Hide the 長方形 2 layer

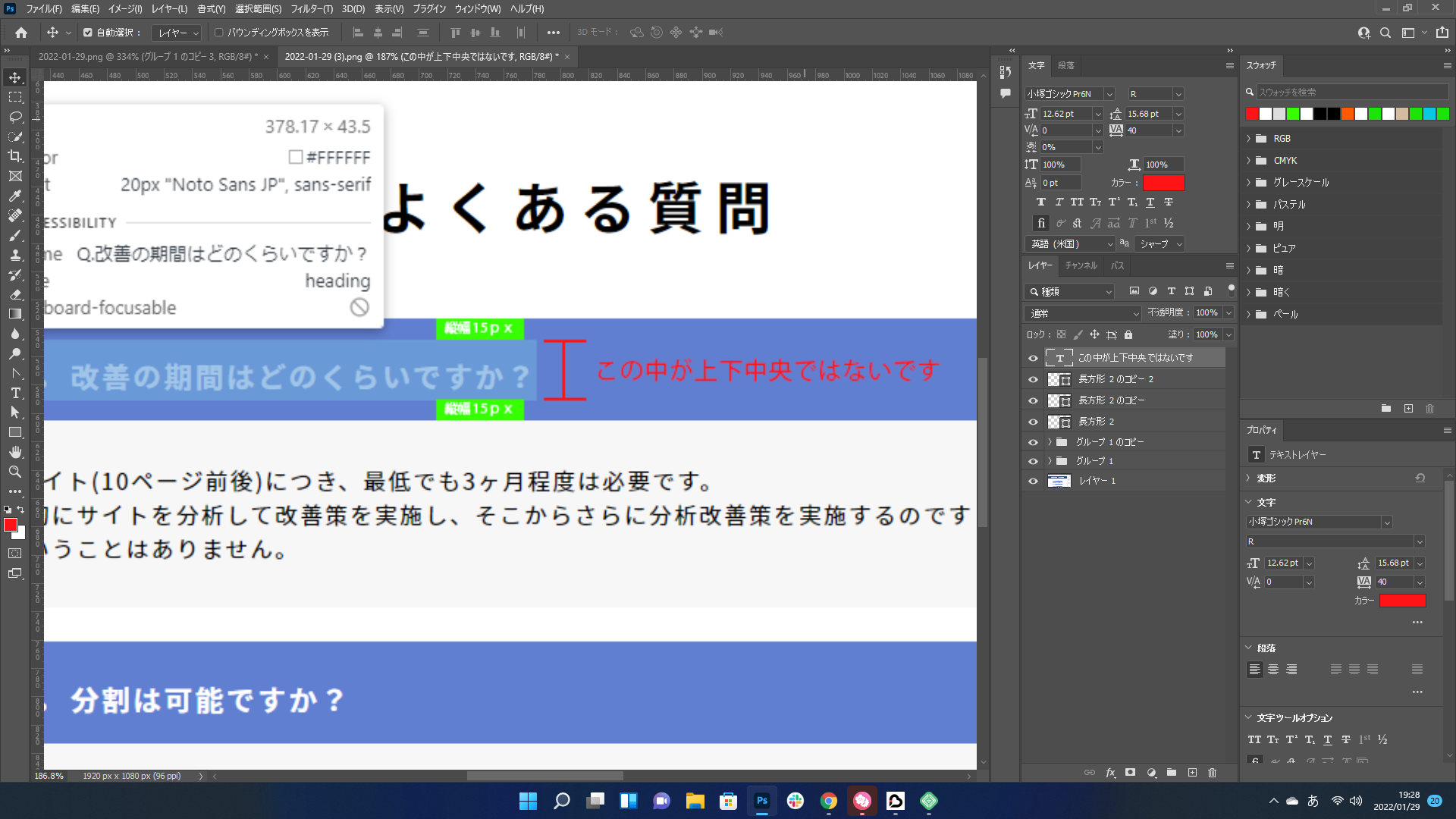pyautogui.click(x=1033, y=422)
